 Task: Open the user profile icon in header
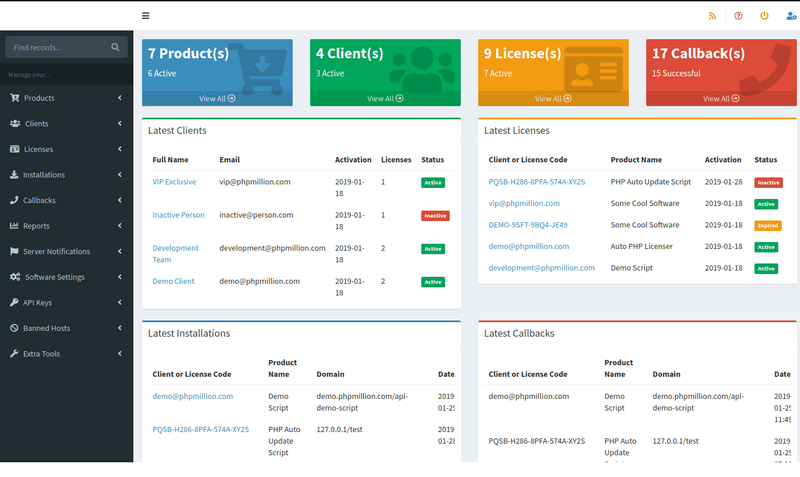point(791,16)
